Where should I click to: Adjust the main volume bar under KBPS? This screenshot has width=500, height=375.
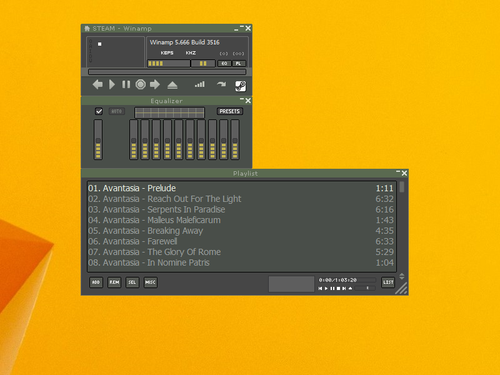tap(169, 63)
